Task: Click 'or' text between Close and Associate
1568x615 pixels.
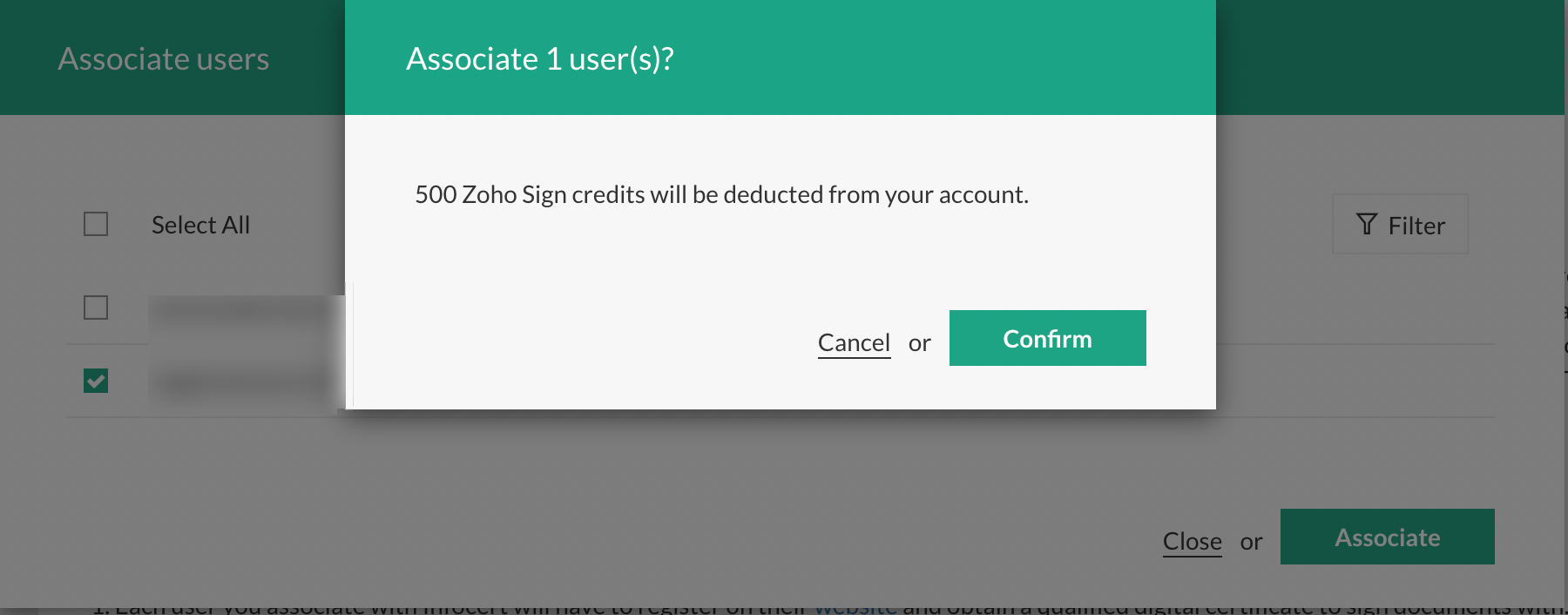Action: click(1251, 542)
